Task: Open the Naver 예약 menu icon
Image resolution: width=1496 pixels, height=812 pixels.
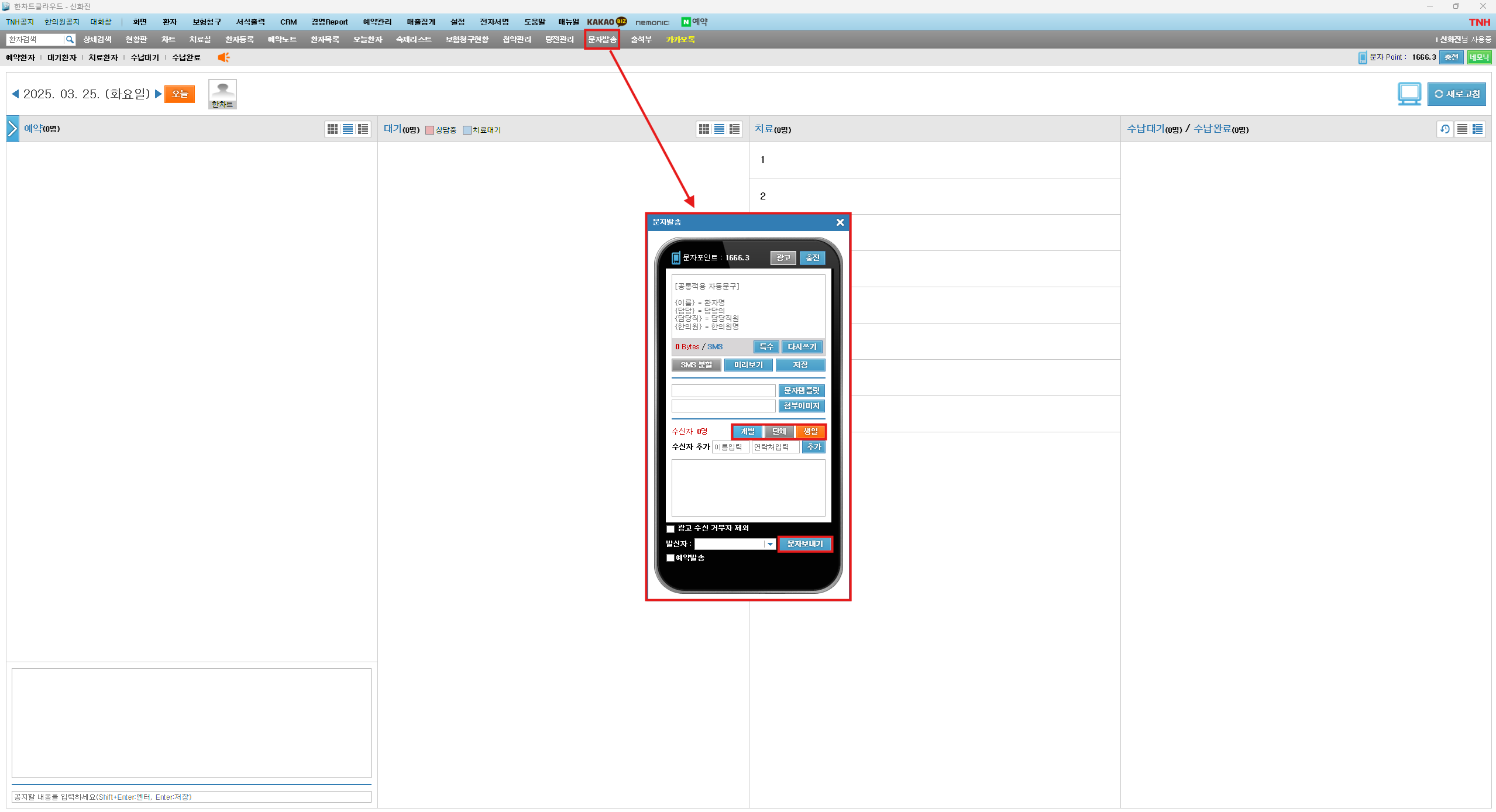Action: 694,22
